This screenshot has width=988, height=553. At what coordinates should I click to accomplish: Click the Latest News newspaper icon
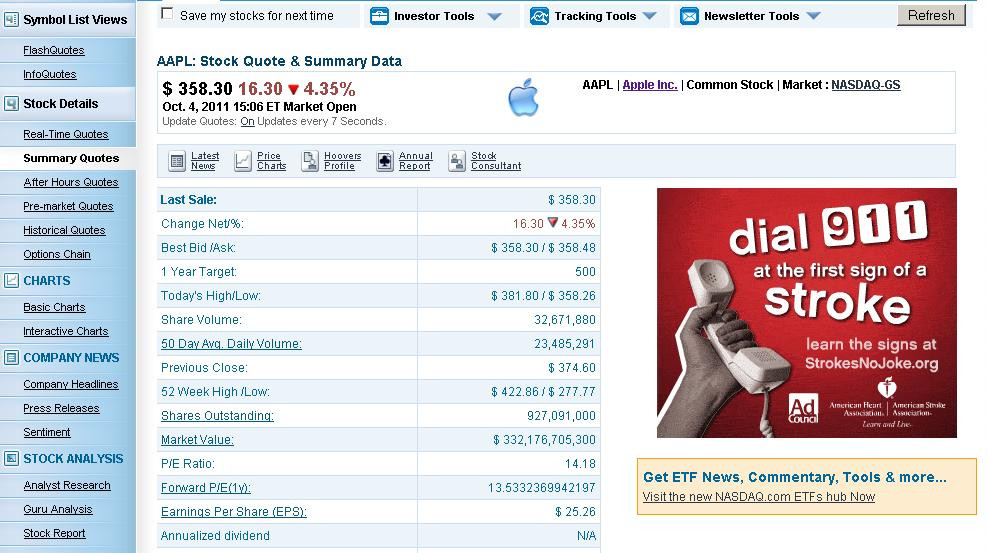[177, 161]
